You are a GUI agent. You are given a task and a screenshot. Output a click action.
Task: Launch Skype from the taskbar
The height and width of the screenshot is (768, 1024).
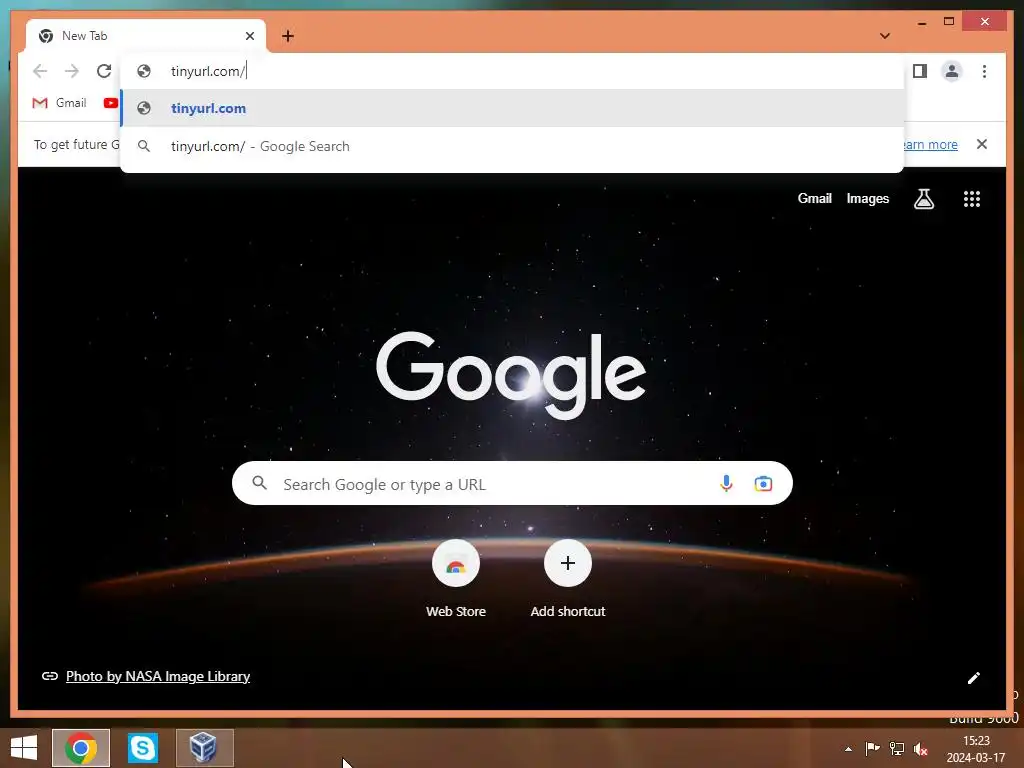click(x=142, y=748)
